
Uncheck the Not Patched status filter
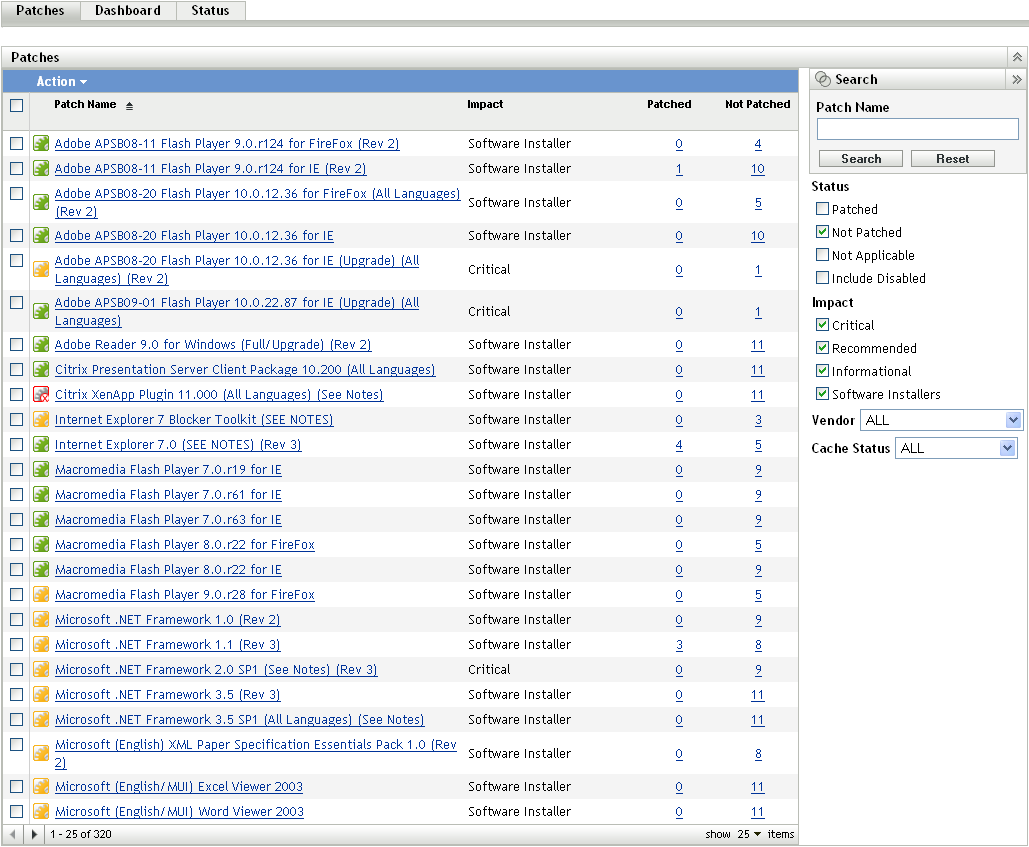[x=822, y=232]
